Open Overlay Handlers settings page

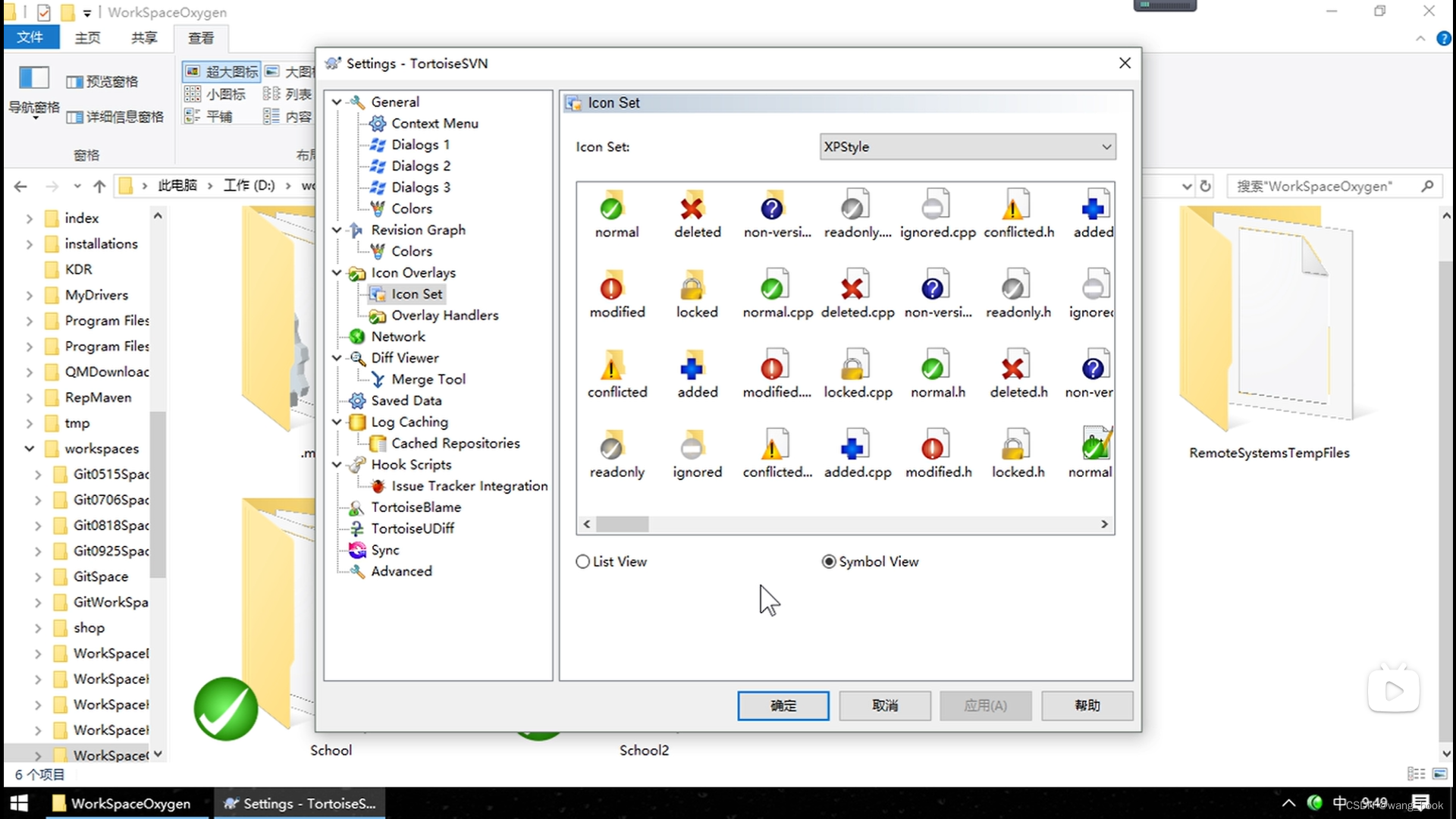444,315
